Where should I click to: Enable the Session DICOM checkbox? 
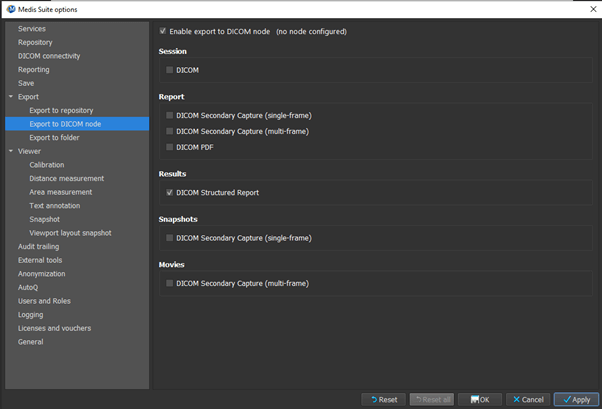click(x=170, y=70)
